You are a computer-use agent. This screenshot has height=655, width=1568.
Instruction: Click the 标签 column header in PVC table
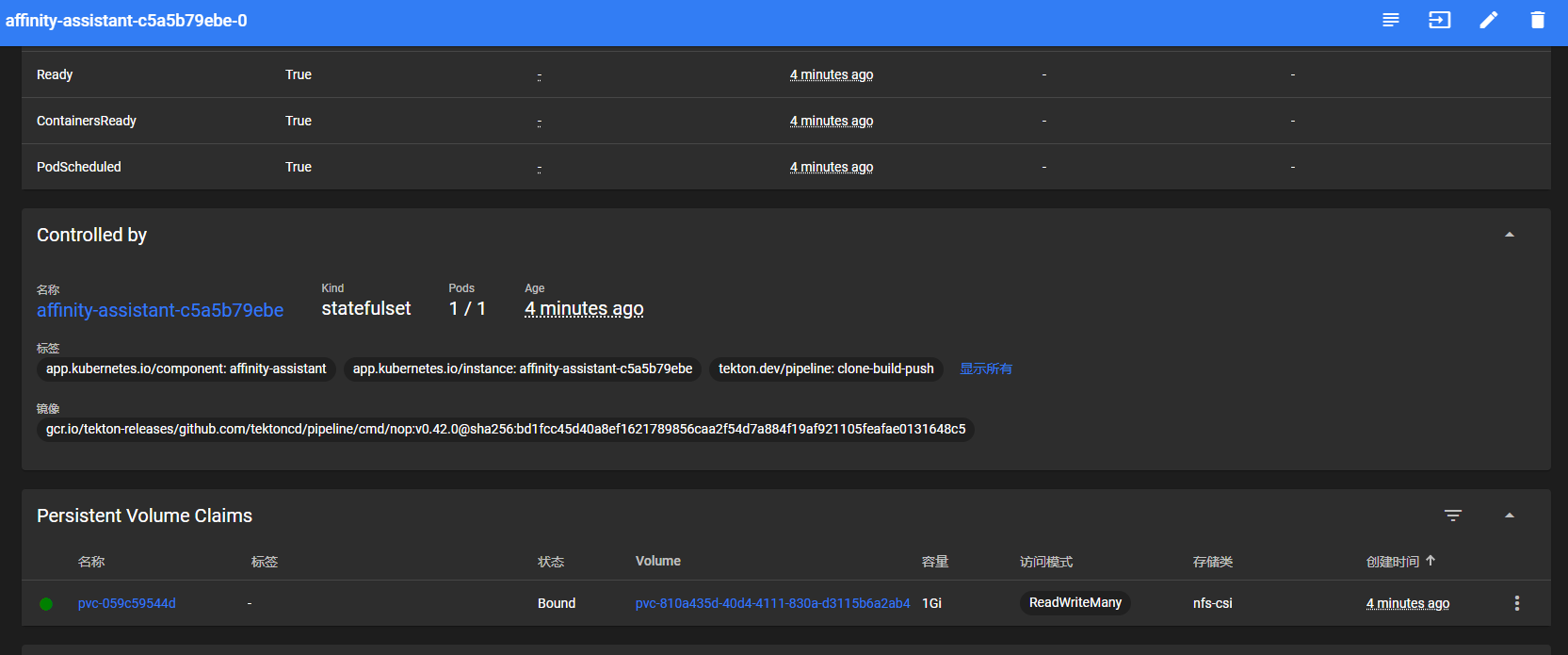click(x=265, y=562)
